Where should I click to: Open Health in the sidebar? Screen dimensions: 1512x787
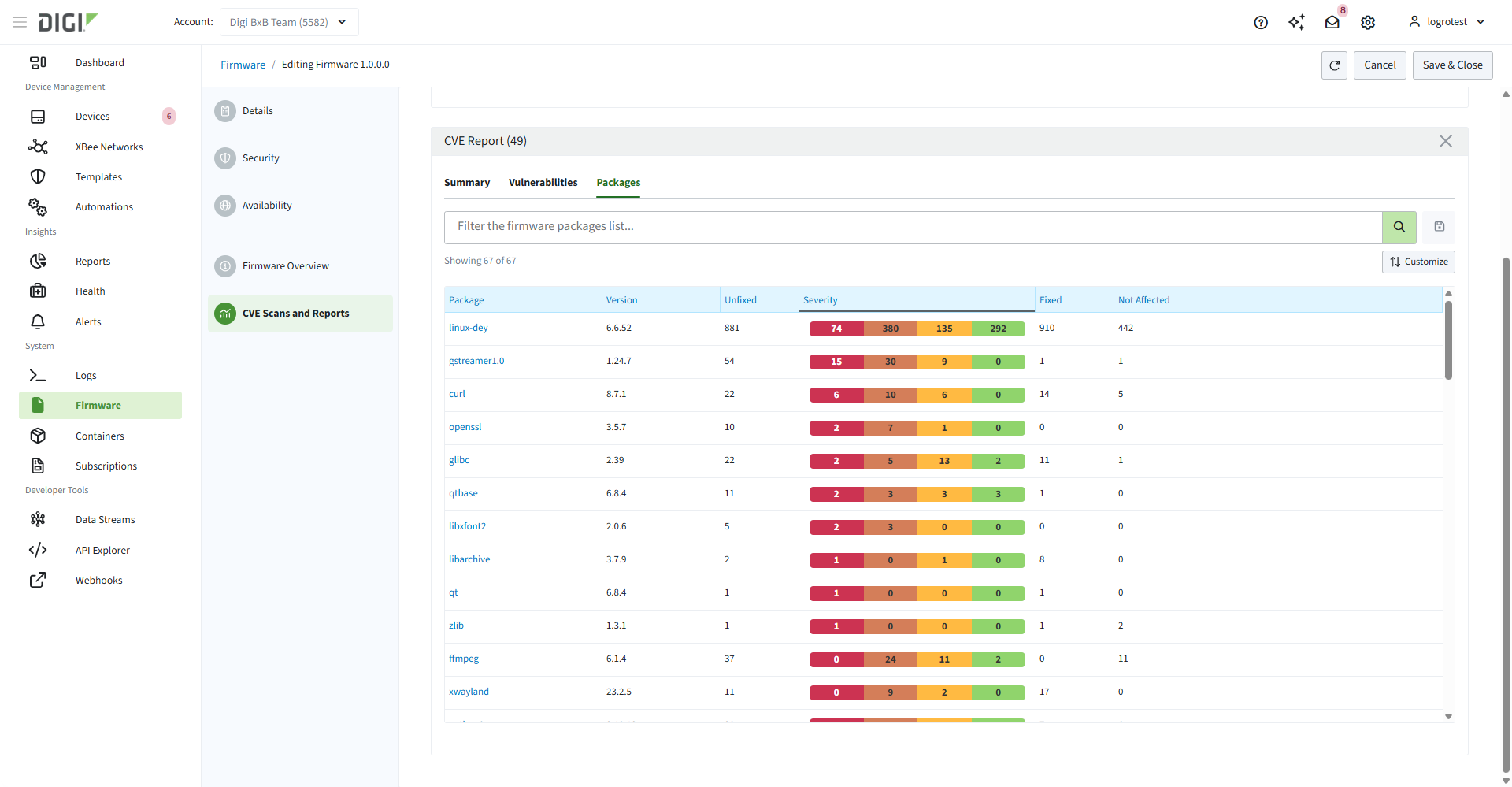(x=91, y=291)
